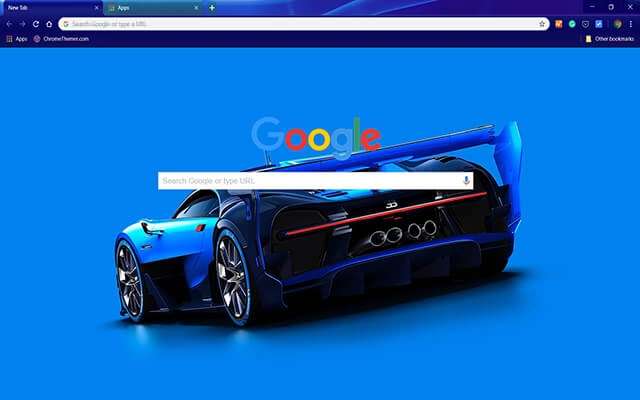This screenshot has width=640, height=400.
Task: Reload the current page
Action: point(36,24)
